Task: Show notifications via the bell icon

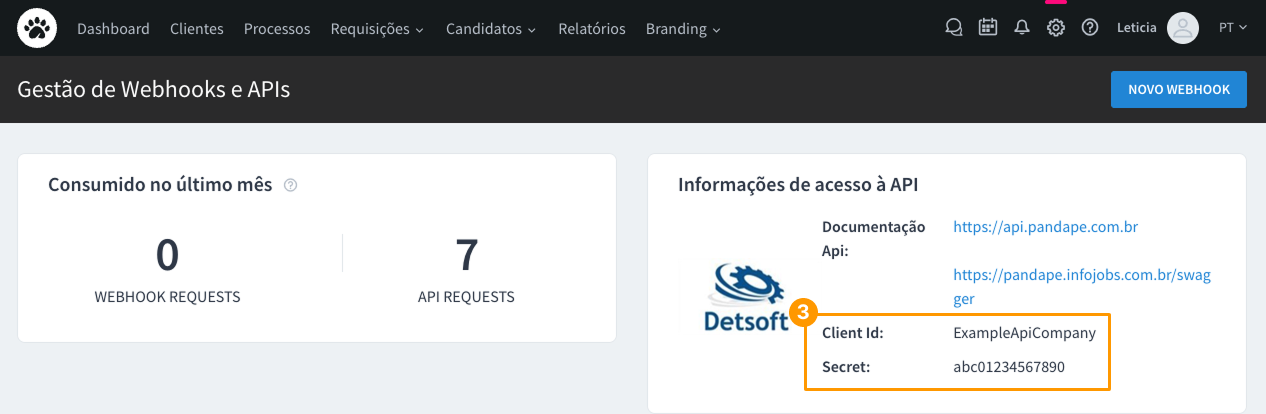Action: (1022, 28)
